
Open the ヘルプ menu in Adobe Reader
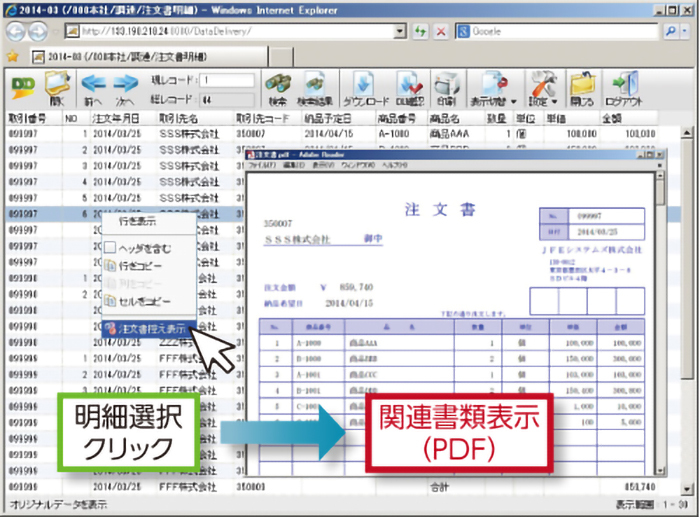(395, 165)
